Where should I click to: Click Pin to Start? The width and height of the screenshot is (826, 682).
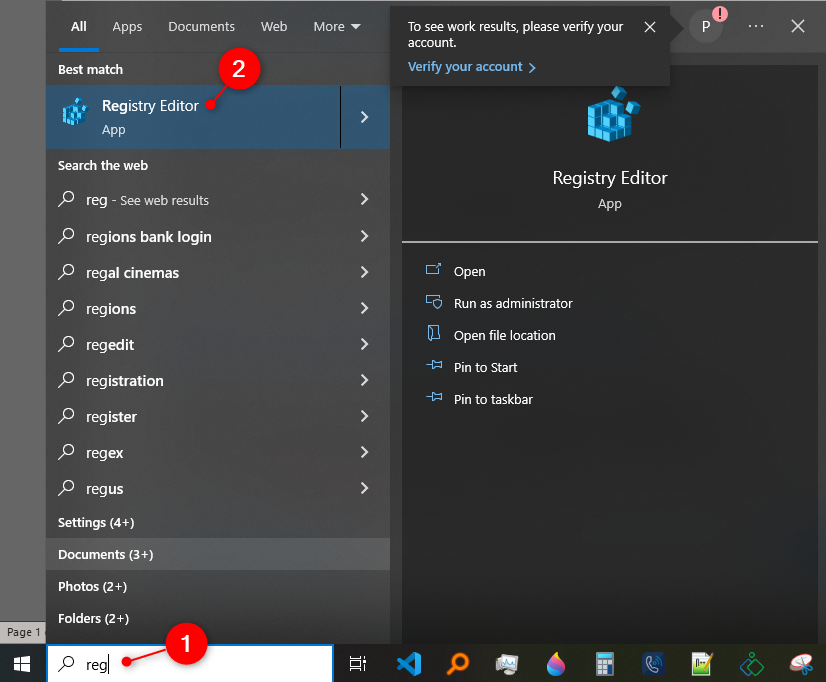pyautogui.click(x=485, y=368)
